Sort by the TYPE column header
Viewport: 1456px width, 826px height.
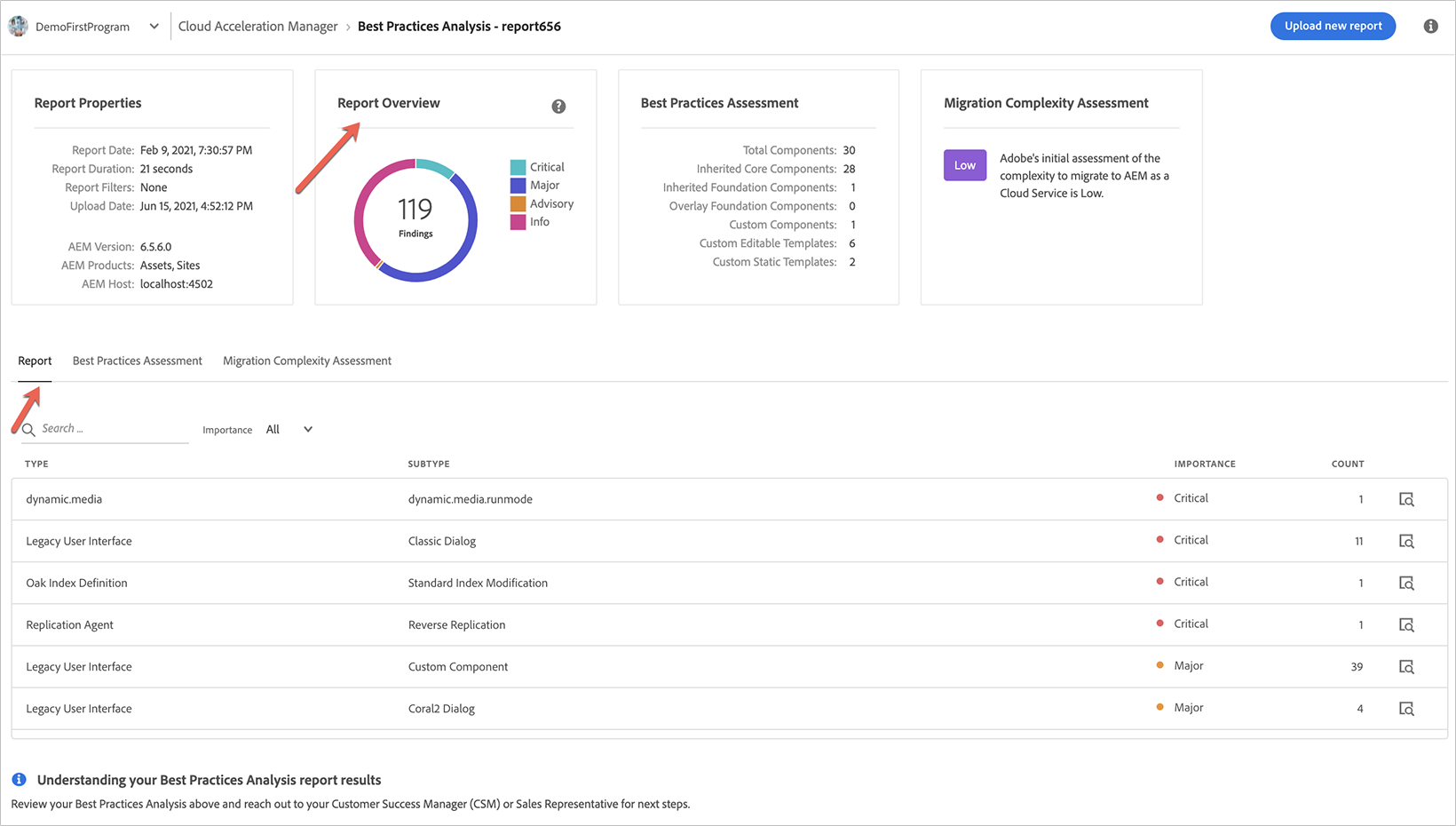tap(36, 464)
